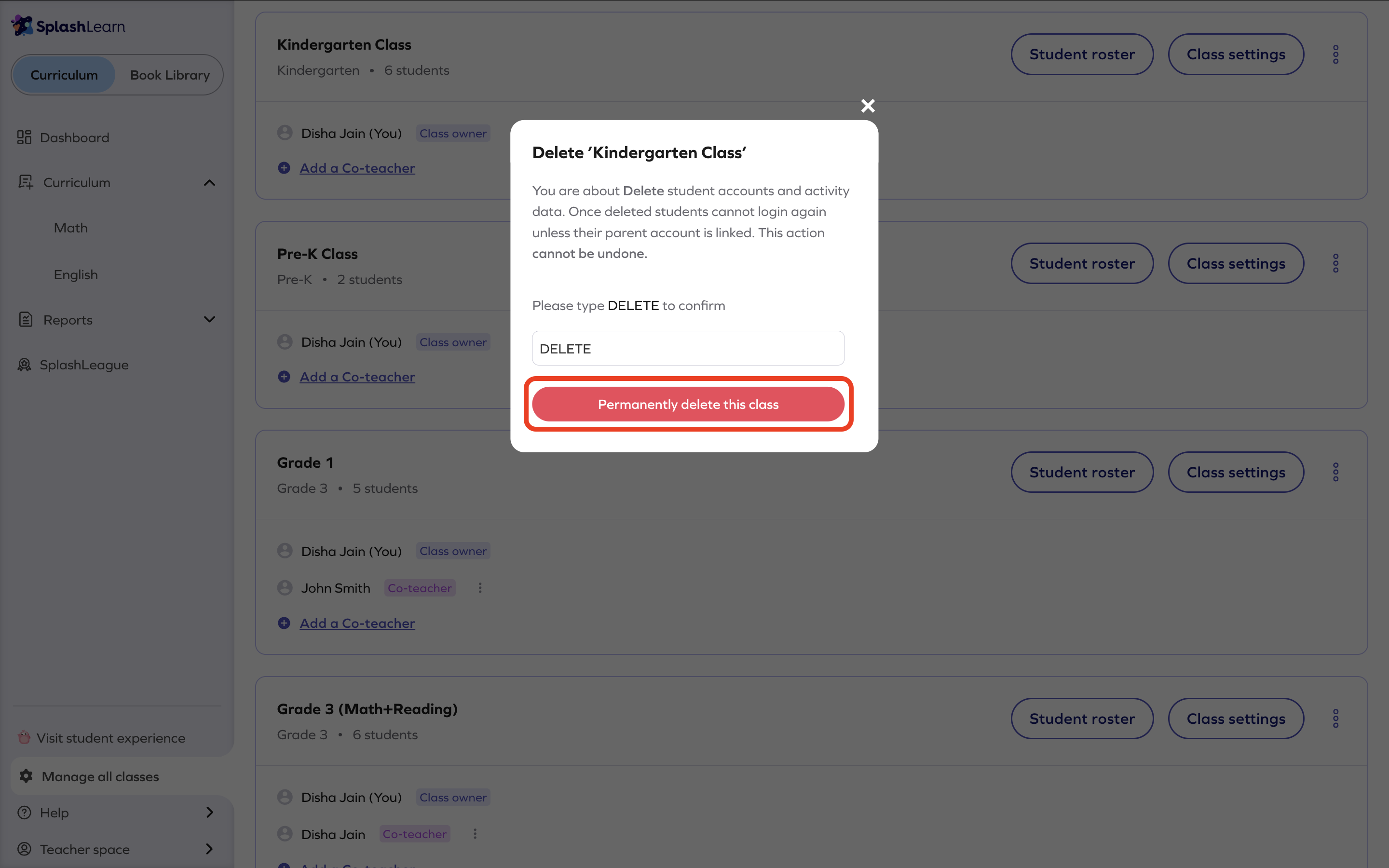1389x868 pixels.
Task: Open Visit student experience
Action: [x=111, y=738]
